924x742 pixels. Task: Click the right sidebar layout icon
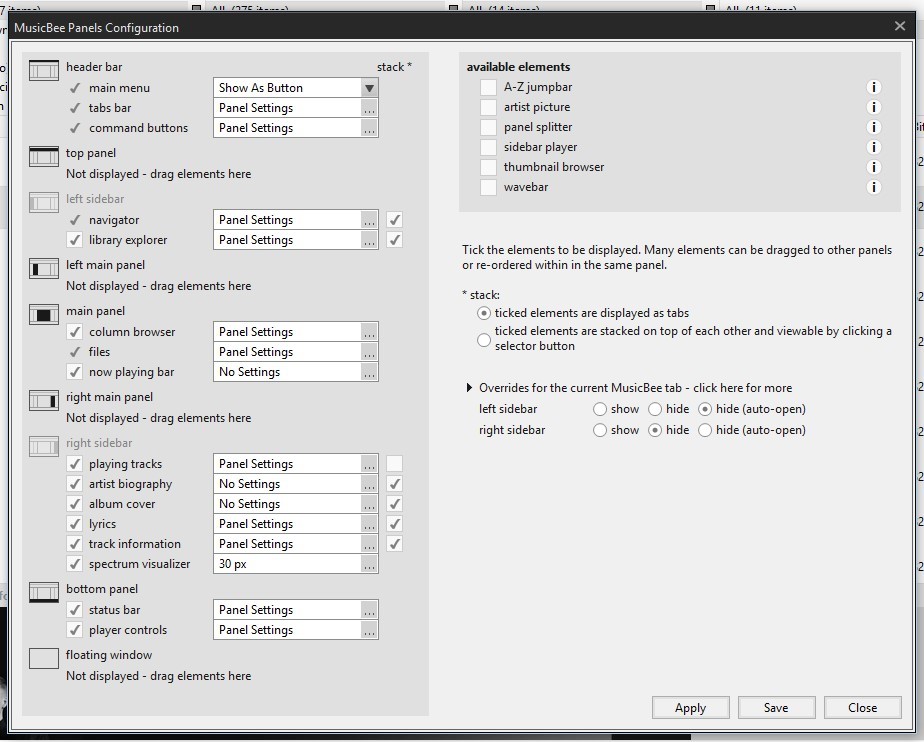[x=44, y=446]
